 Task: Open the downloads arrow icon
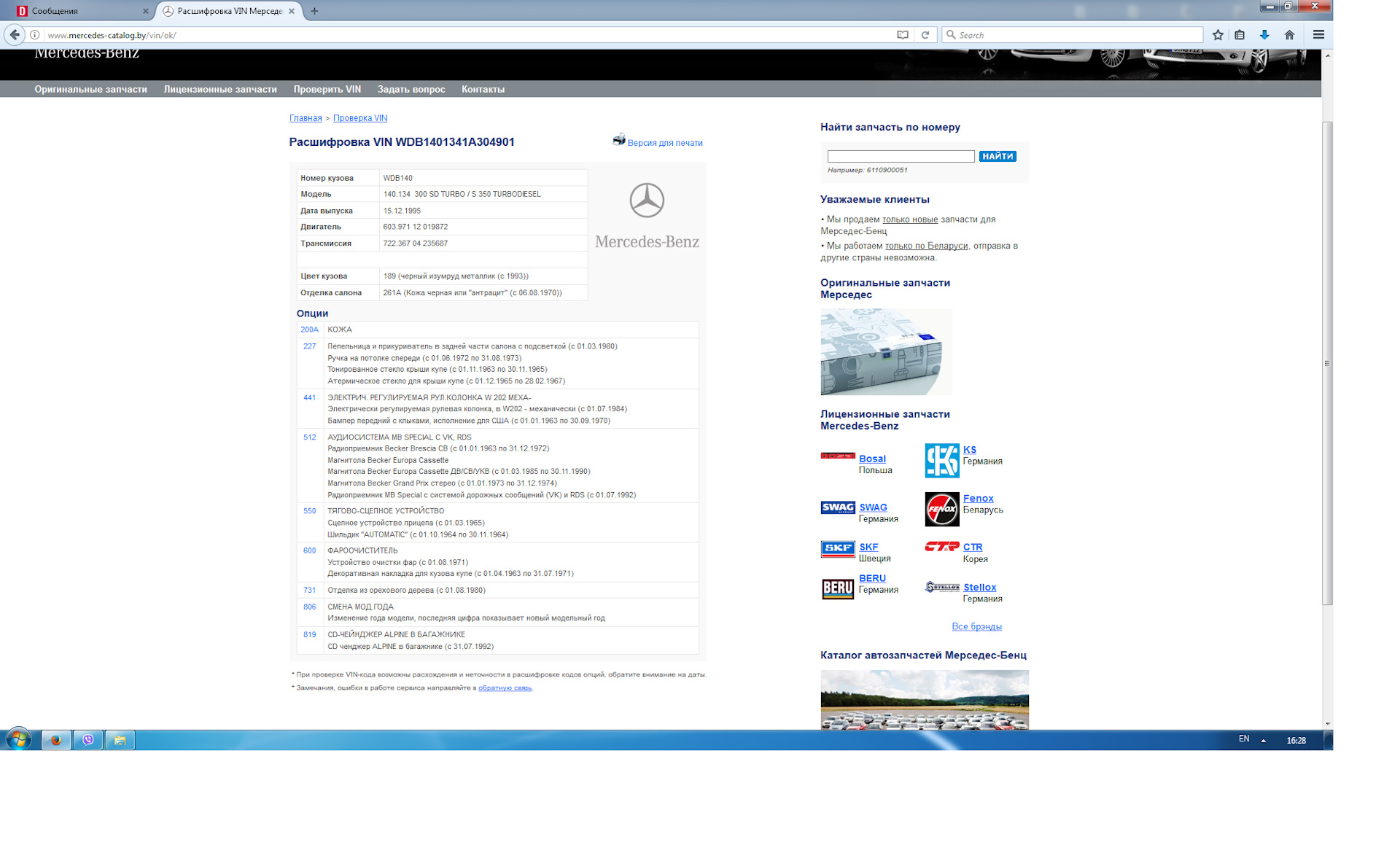coord(1264,35)
